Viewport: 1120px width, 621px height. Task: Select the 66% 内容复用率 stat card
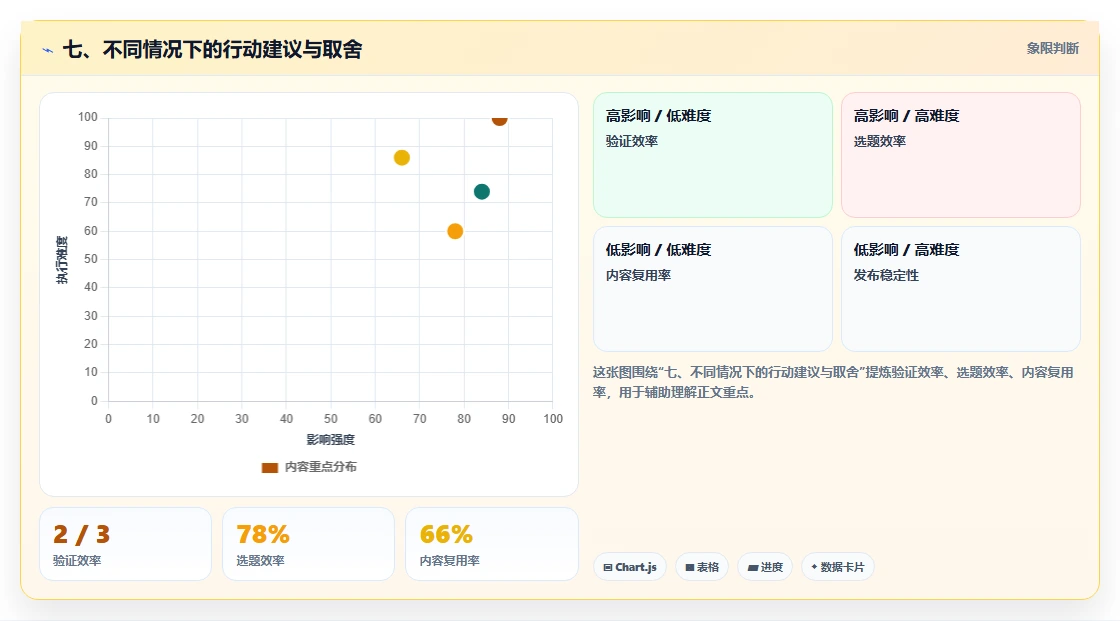(x=491, y=544)
